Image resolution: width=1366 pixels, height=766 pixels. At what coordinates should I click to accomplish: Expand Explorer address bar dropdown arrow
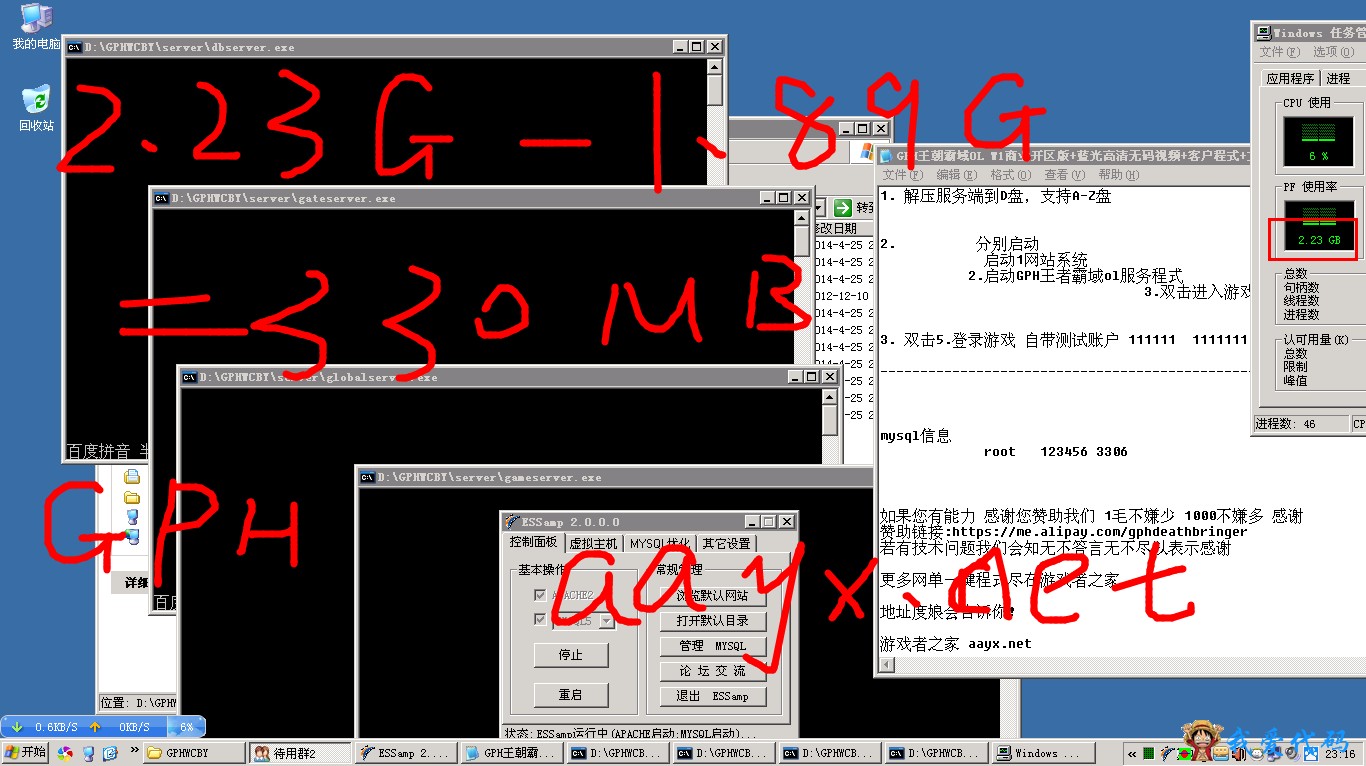click(819, 208)
